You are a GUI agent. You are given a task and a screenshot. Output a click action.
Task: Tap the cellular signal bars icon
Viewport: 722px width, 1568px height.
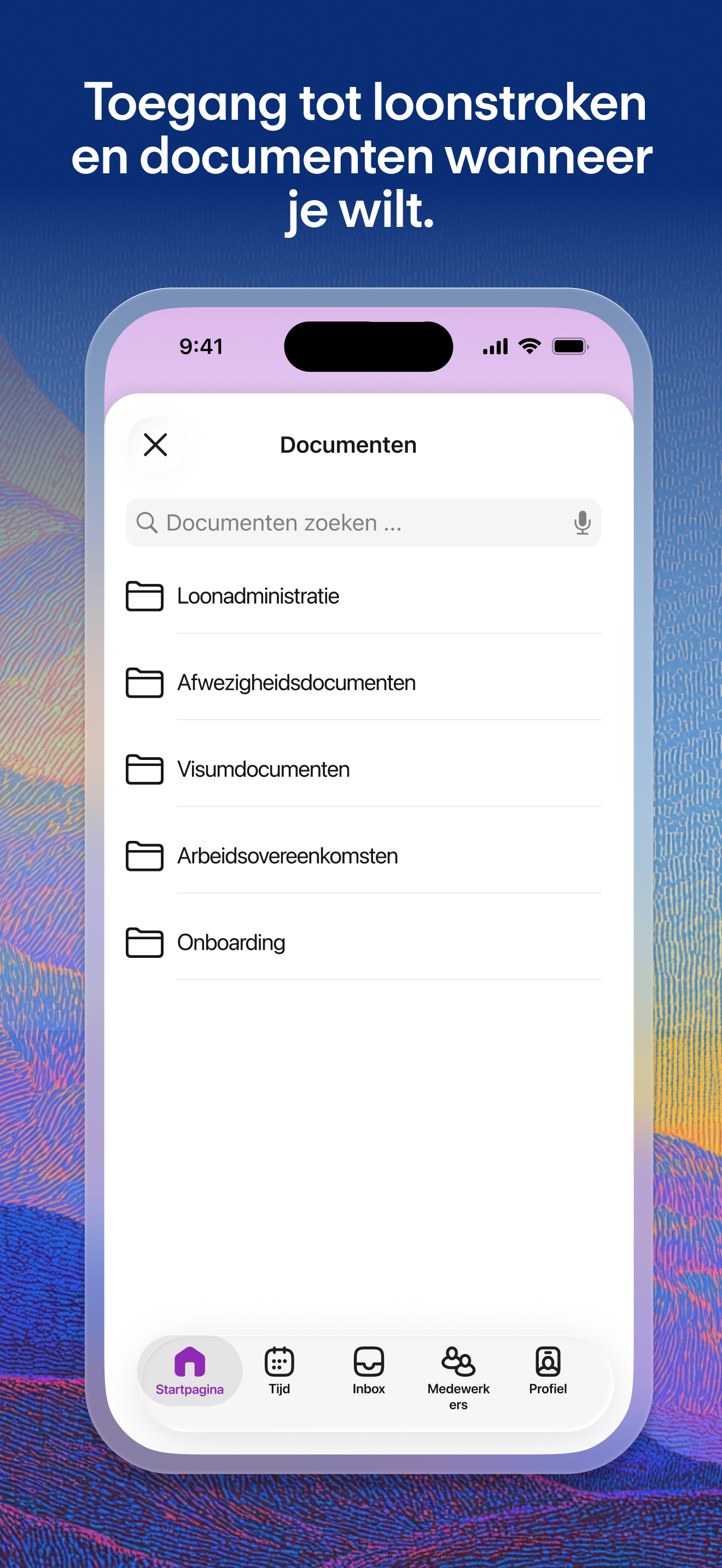[x=495, y=347]
